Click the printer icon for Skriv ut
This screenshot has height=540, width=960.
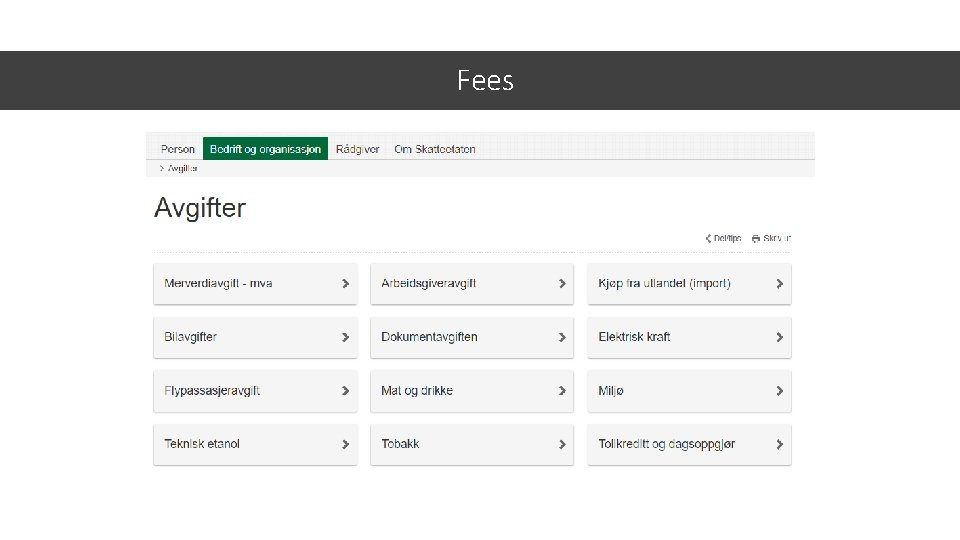coord(756,239)
